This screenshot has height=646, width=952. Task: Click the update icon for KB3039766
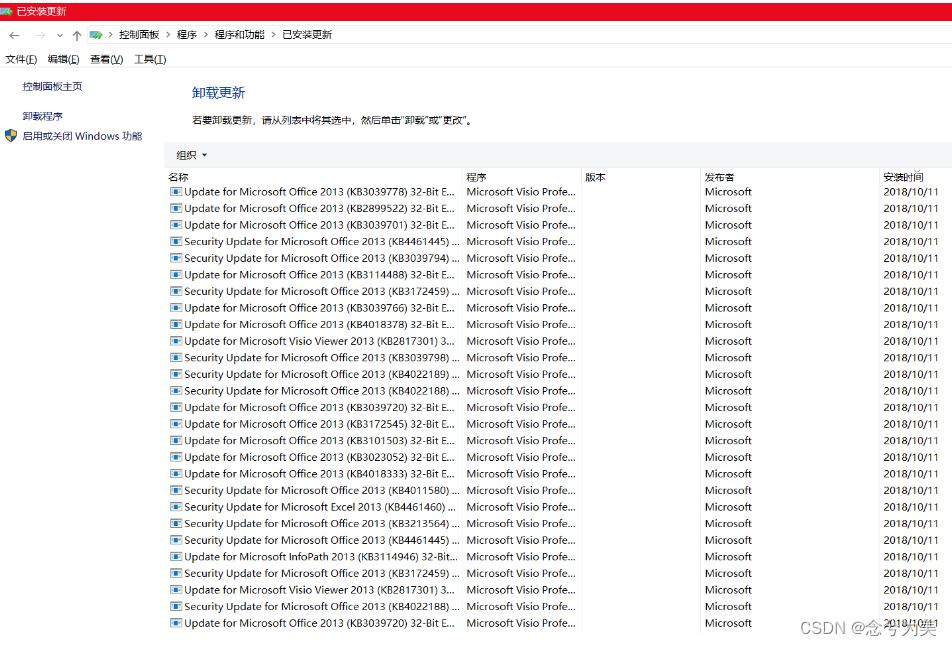pyautogui.click(x=175, y=308)
